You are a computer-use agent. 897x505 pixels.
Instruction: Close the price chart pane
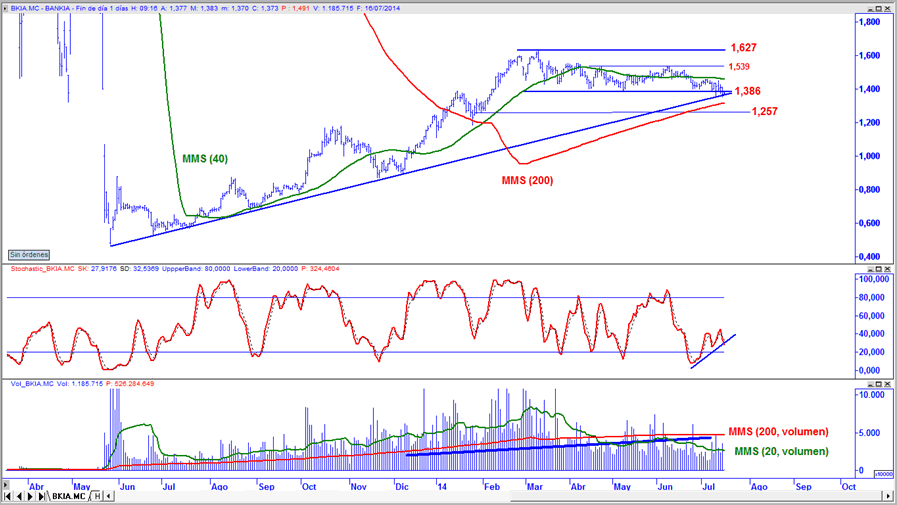click(x=887, y=8)
